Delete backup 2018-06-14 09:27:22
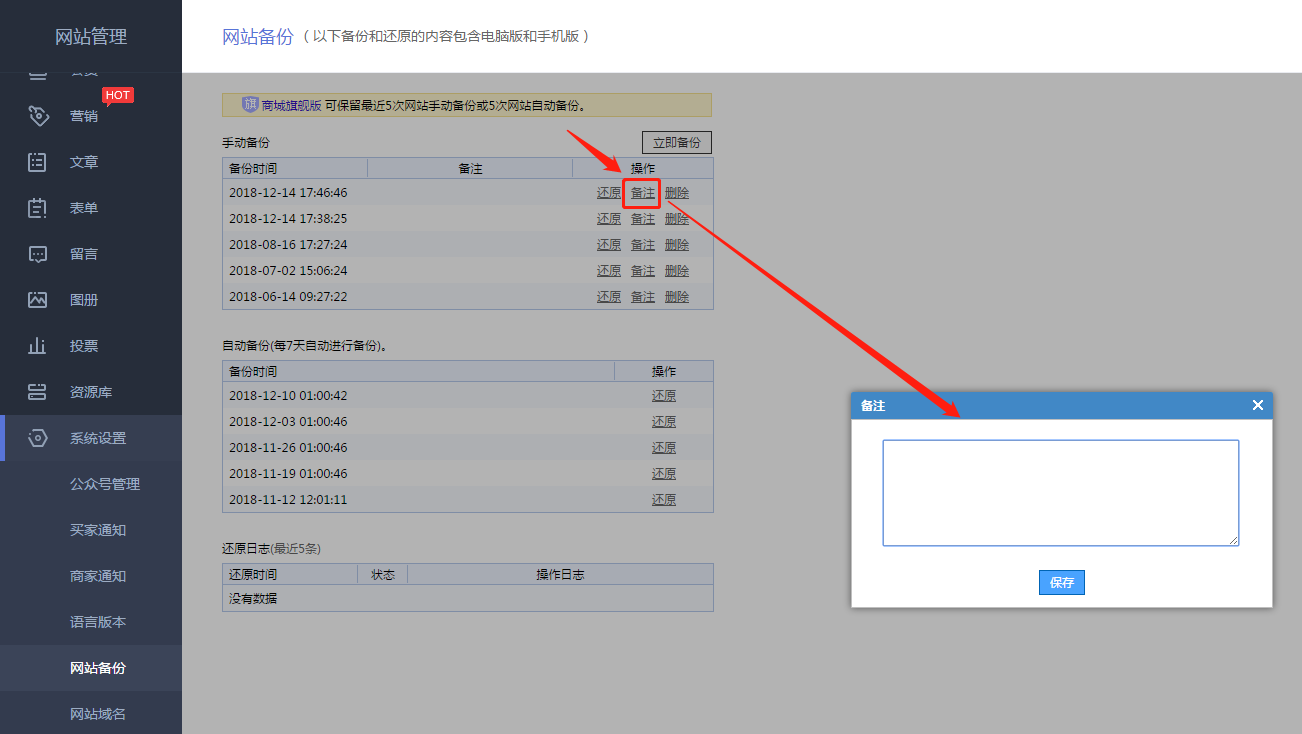The height and width of the screenshot is (734, 1302). coord(677,297)
